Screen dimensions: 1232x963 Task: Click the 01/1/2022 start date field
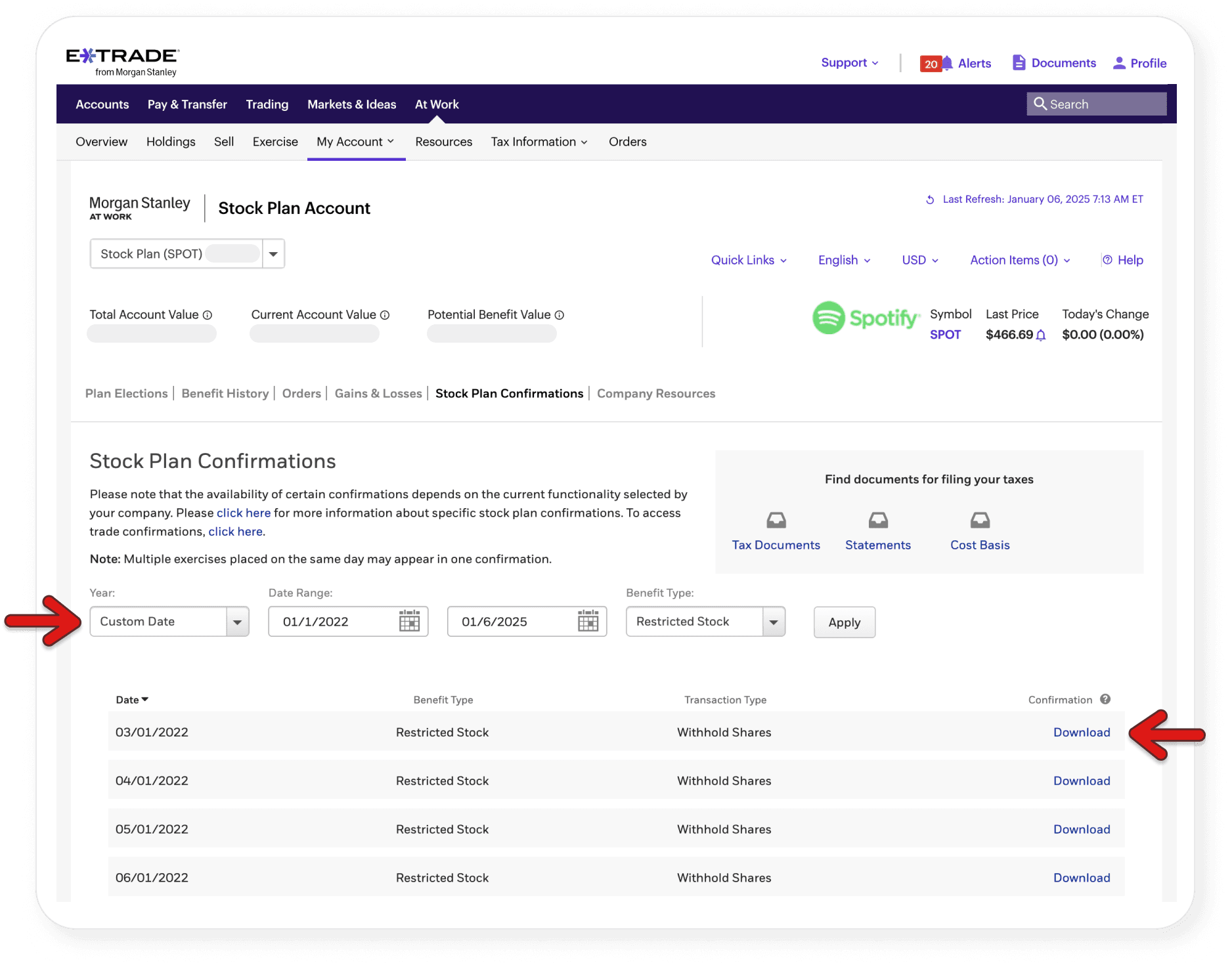coord(348,622)
